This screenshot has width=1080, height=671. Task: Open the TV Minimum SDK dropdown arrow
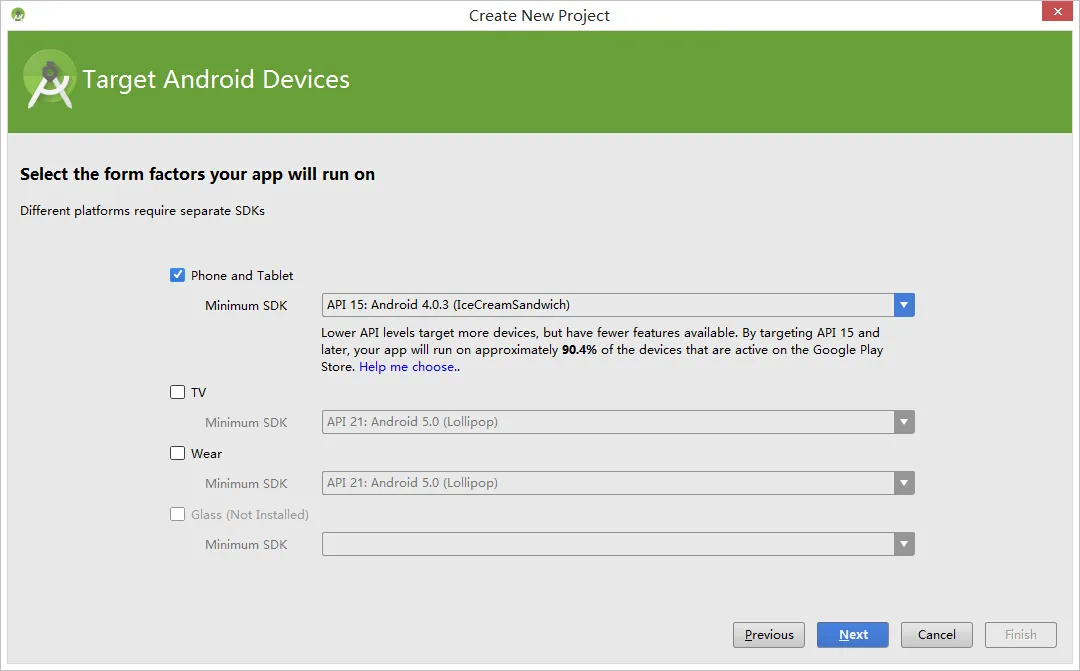tap(904, 422)
